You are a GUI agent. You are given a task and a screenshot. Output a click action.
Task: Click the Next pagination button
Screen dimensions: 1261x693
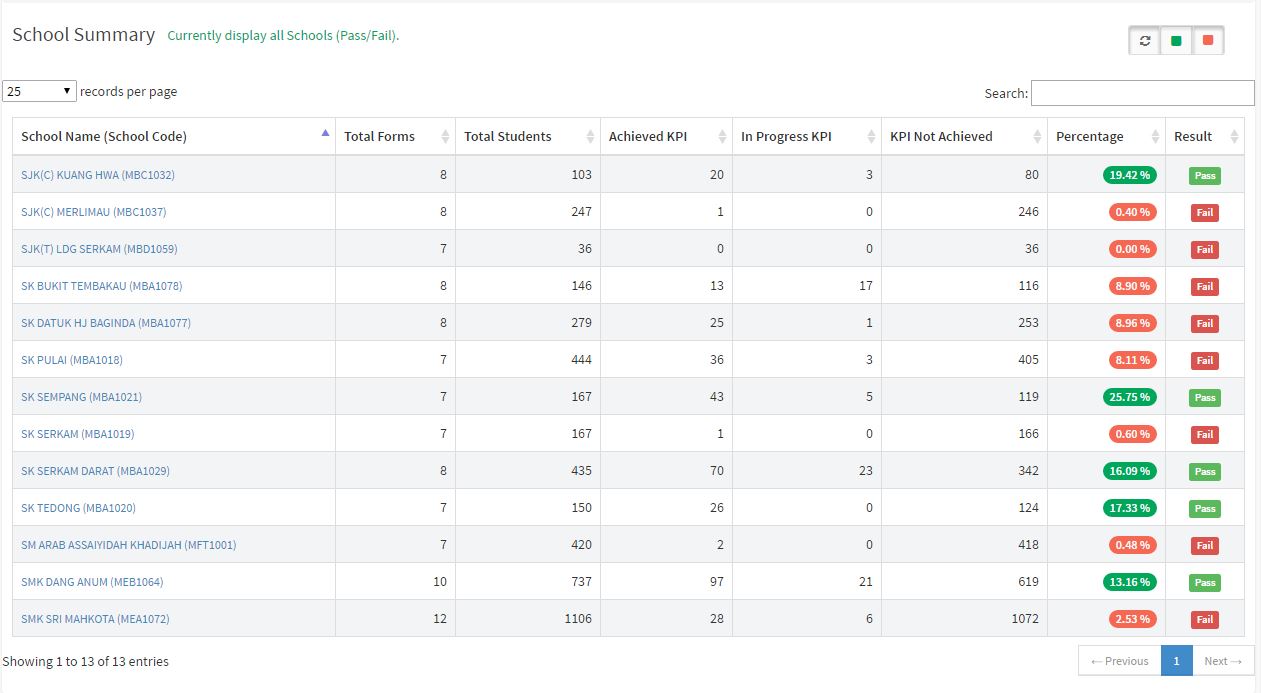click(x=1223, y=661)
